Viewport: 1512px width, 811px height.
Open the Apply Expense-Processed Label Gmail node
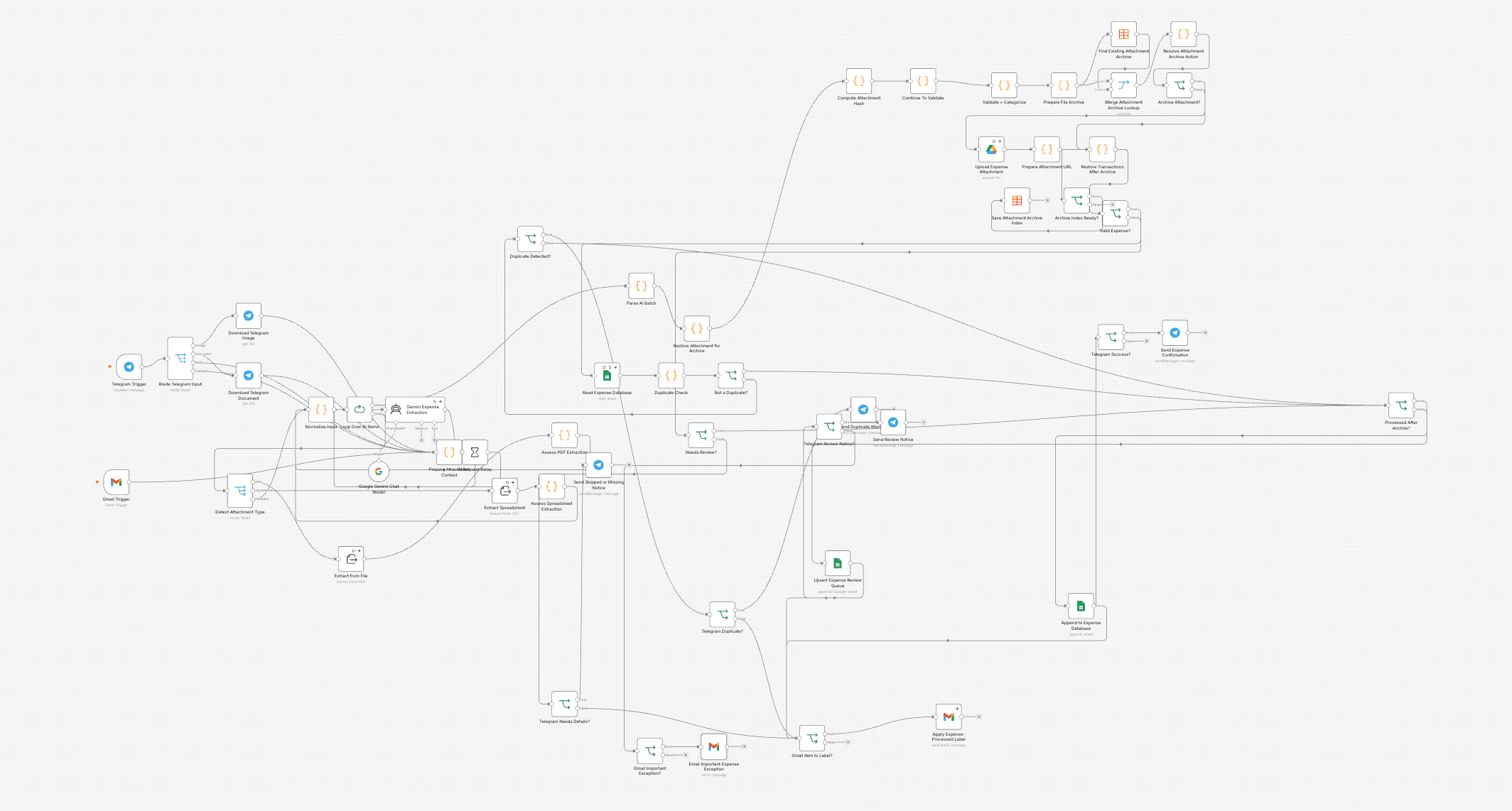tap(949, 717)
